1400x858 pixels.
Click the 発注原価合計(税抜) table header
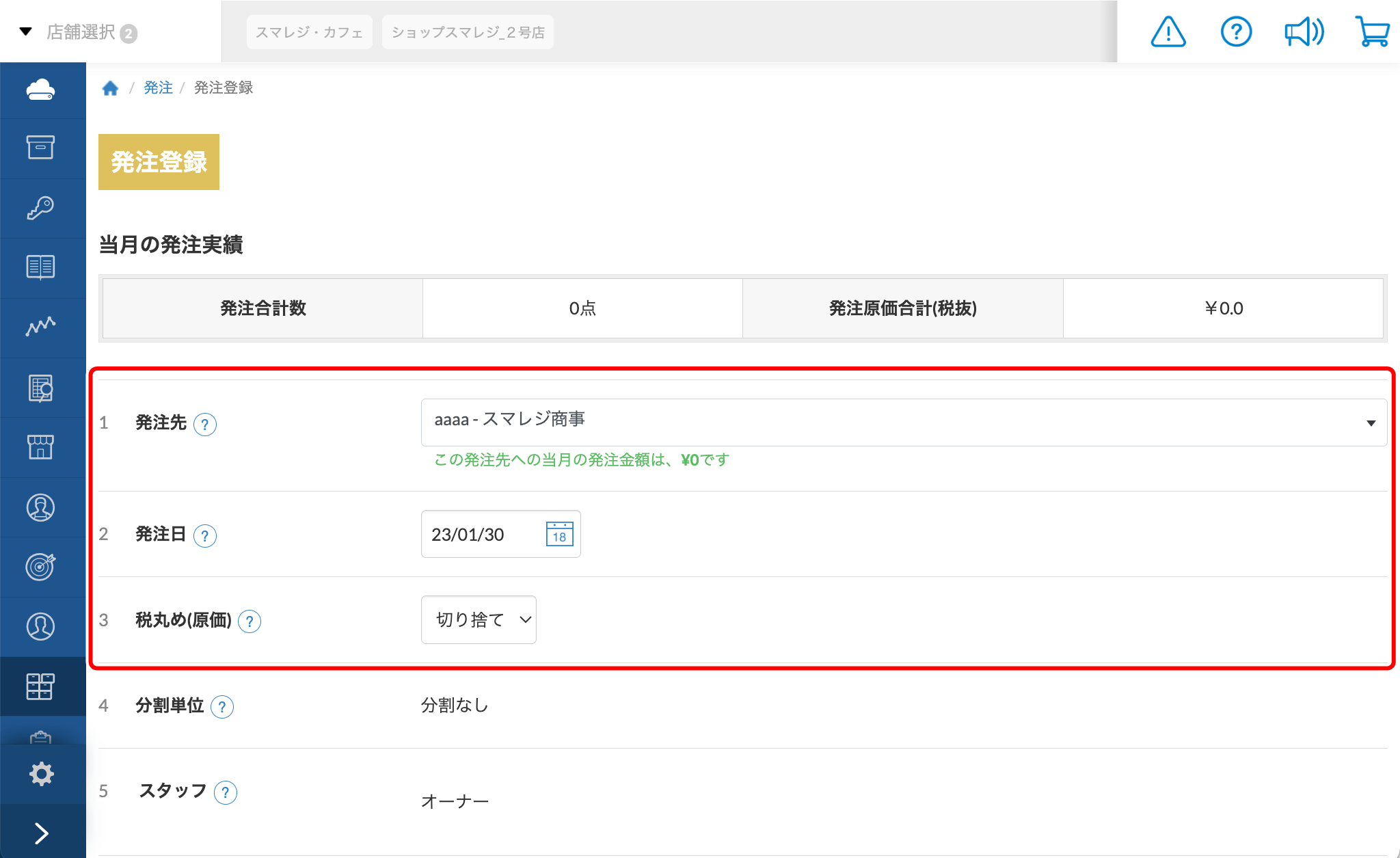(902, 308)
